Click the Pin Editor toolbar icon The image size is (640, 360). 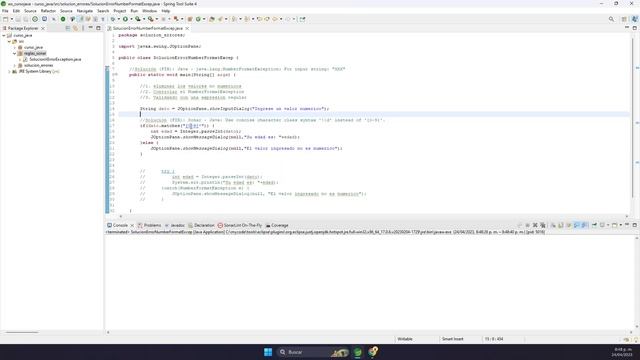(x=302, y=19)
